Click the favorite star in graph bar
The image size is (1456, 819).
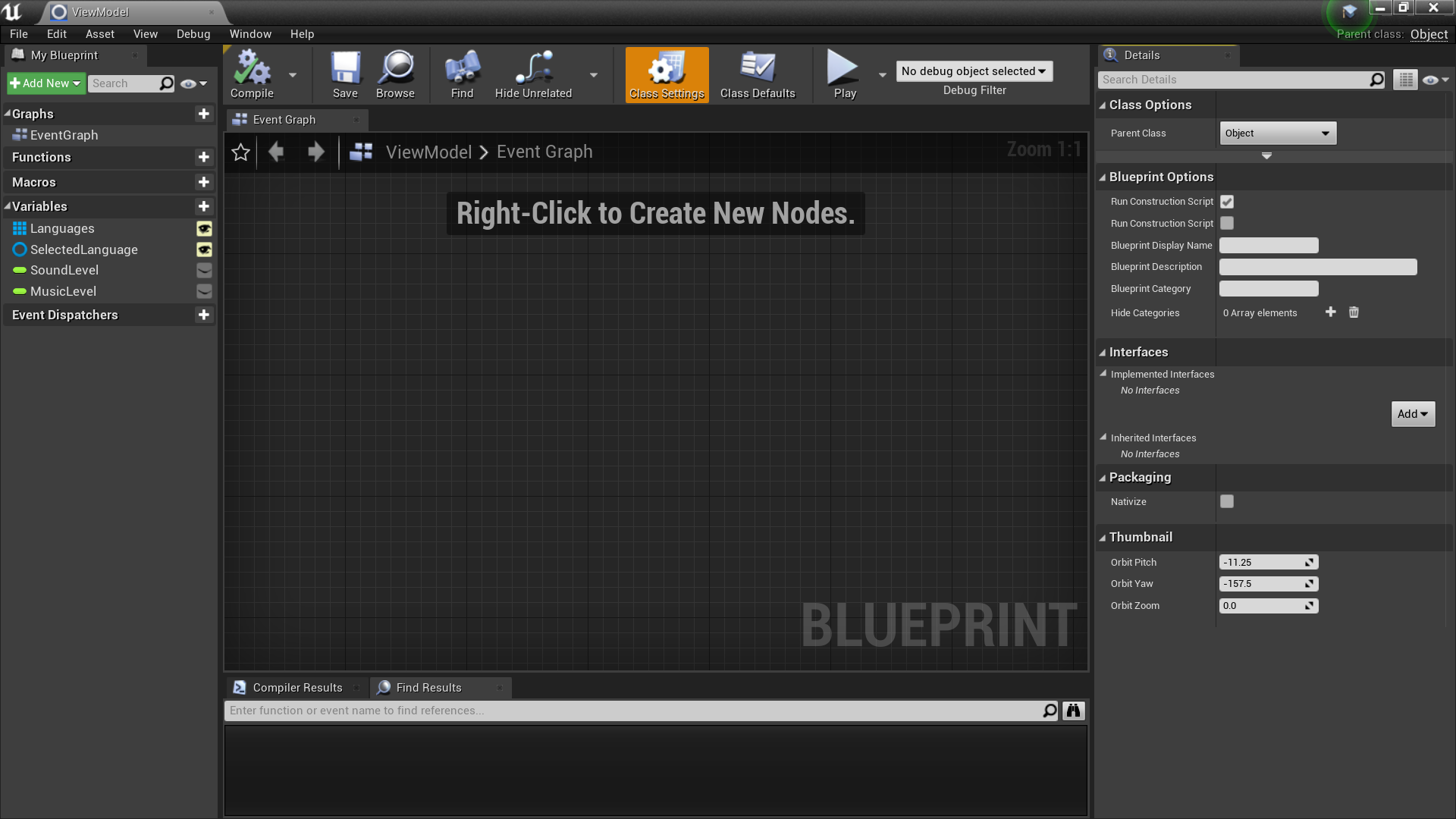click(x=240, y=152)
